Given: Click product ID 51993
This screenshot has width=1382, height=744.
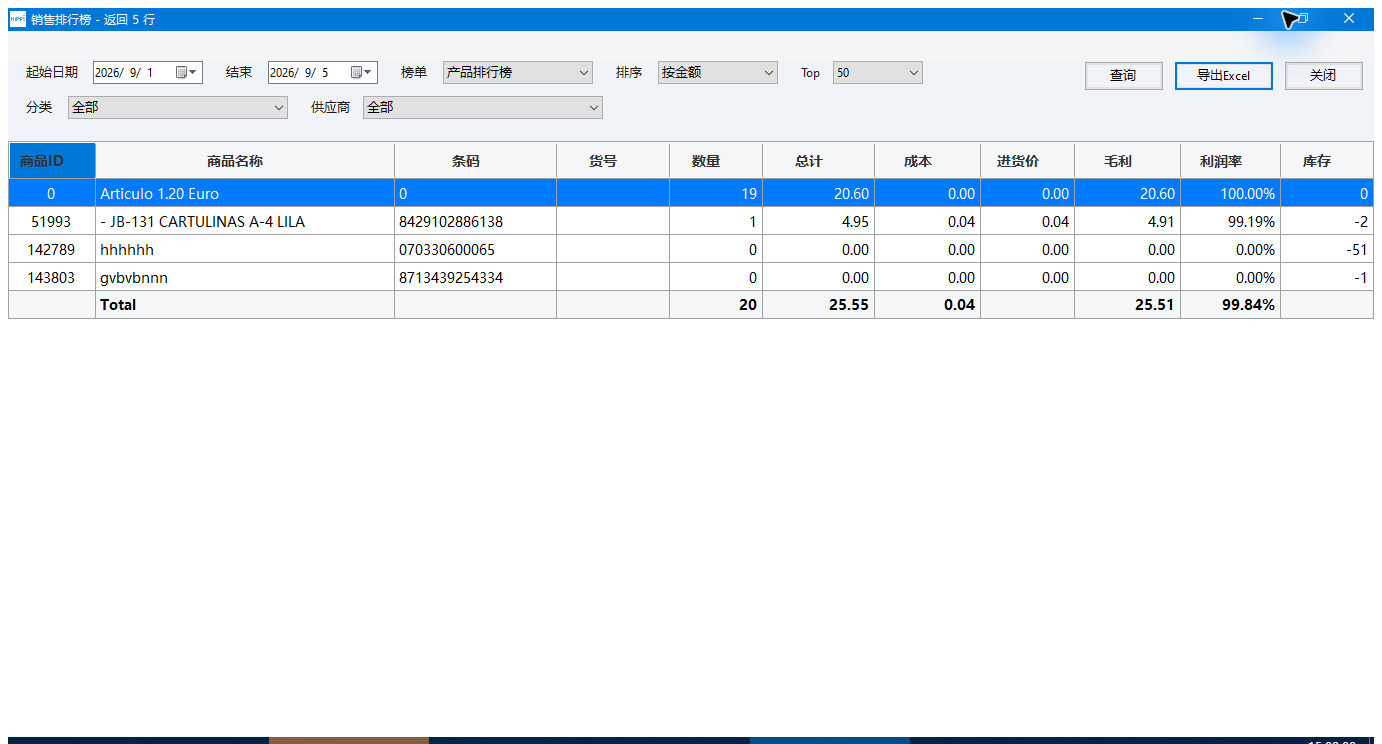Looking at the screenshot, I should (x=52, y=222).
